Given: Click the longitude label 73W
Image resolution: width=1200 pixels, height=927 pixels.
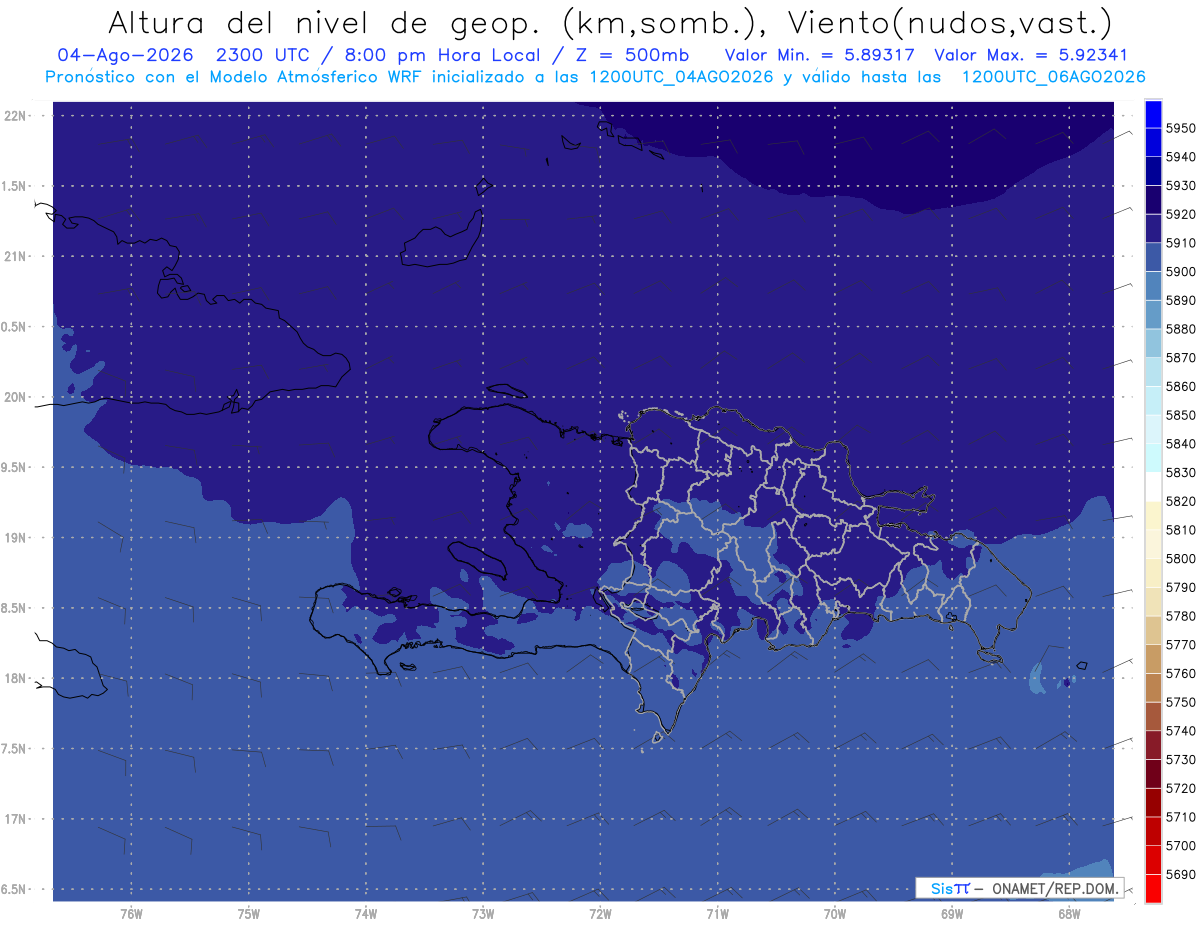Looking at the screenshot, I should 483,914.
